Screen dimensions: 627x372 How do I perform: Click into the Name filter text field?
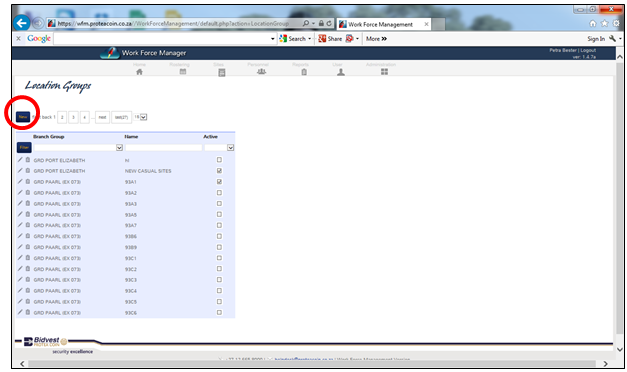click(164, 148)
